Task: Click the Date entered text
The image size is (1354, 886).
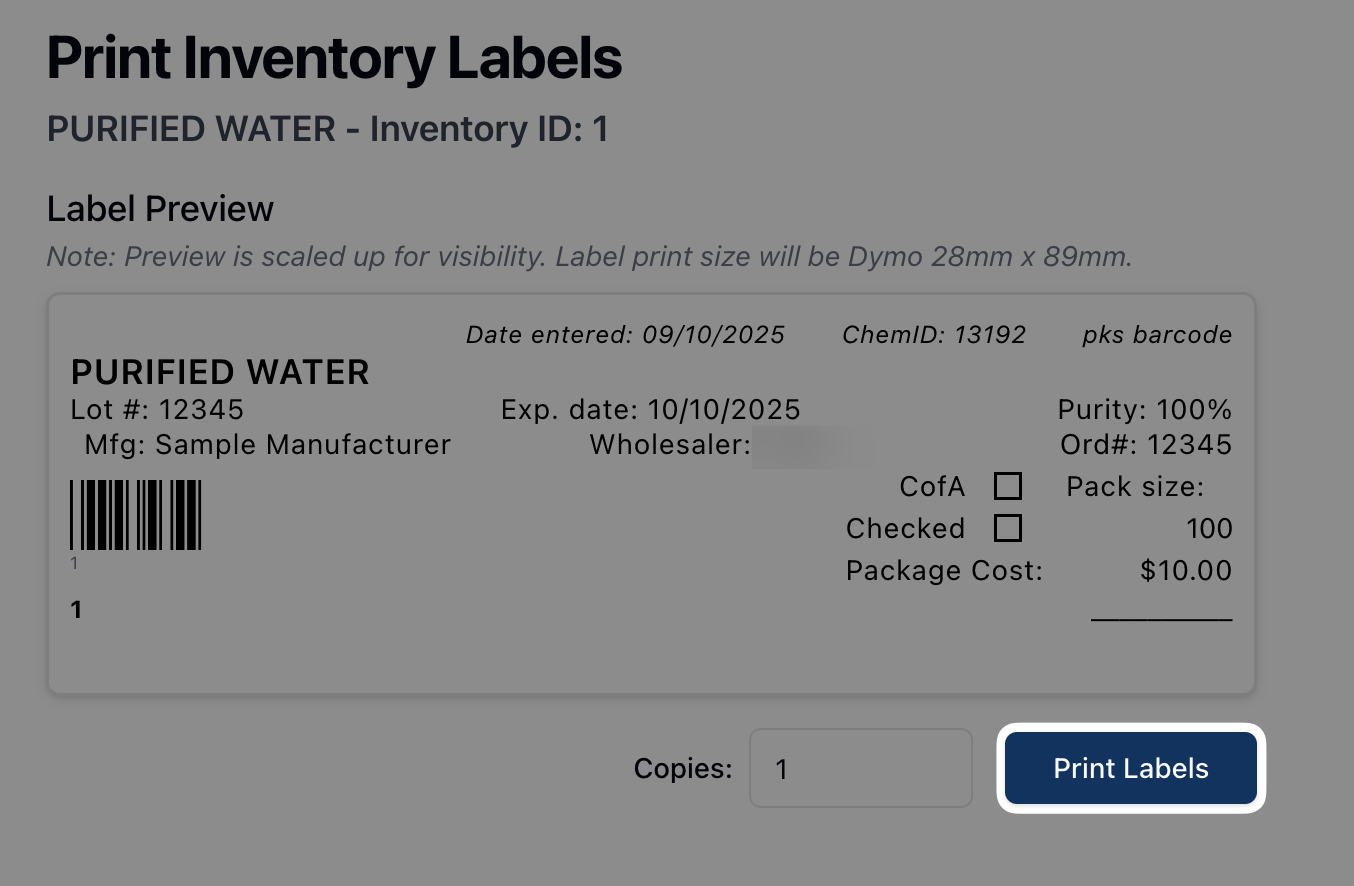Action: pyautogui.click(x=625, y=335)
